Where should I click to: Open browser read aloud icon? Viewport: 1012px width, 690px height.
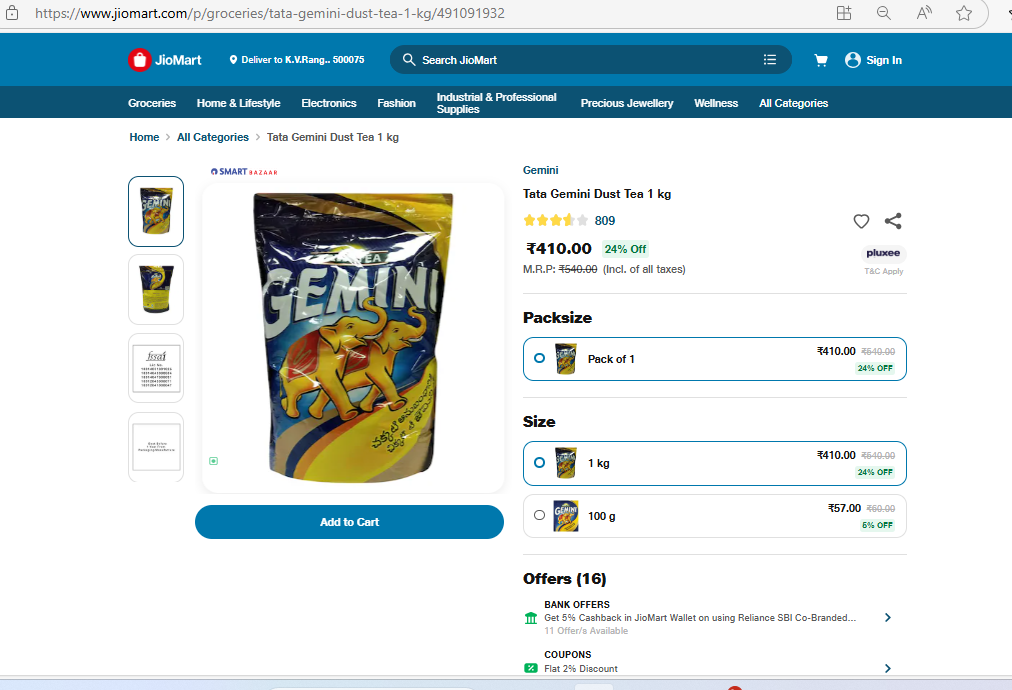pos(924,13)
